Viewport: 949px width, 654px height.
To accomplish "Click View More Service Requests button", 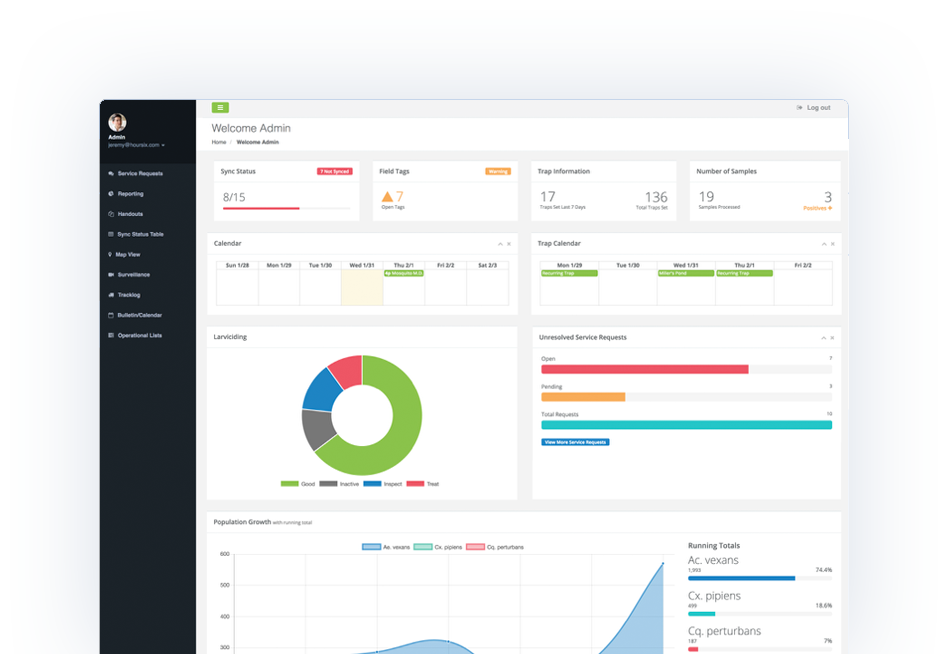I will tap(575, 442).
